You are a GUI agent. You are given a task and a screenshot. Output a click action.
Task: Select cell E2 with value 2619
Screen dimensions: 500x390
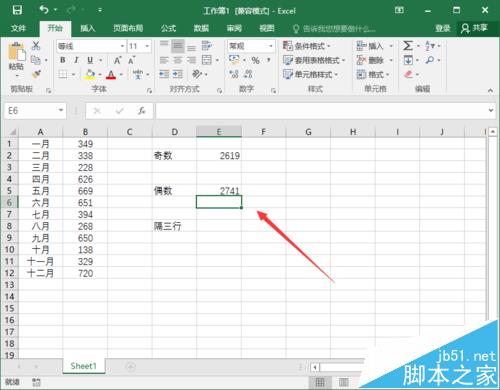(219, 156)
